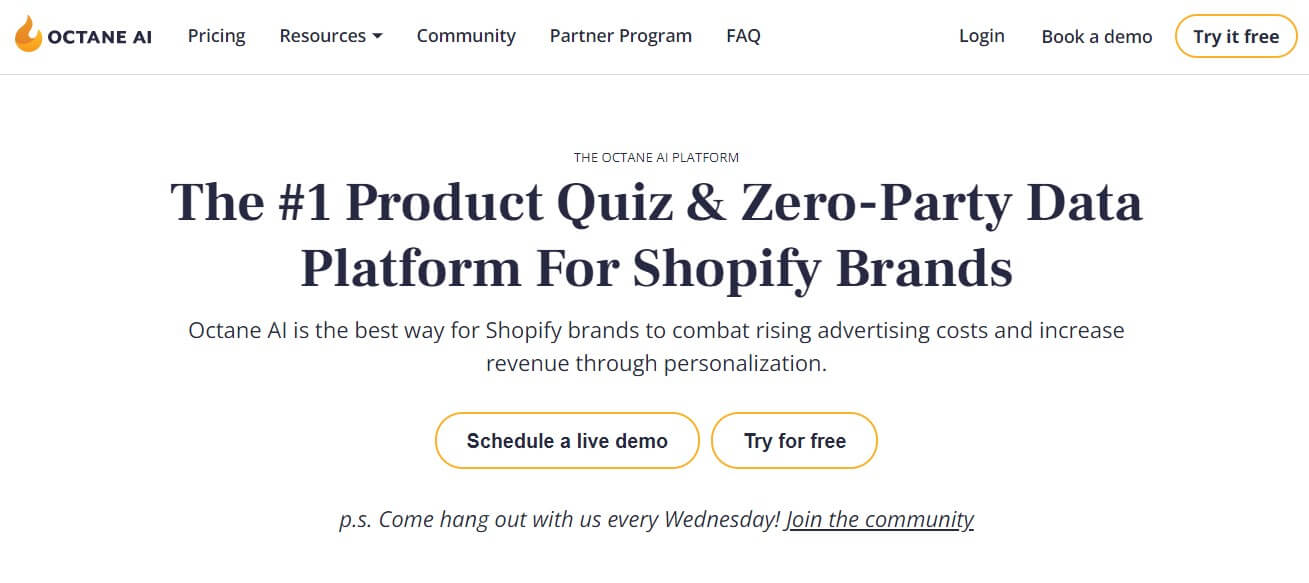
Task: Follow the Join the community link
Action: click(x=879, y=520)
